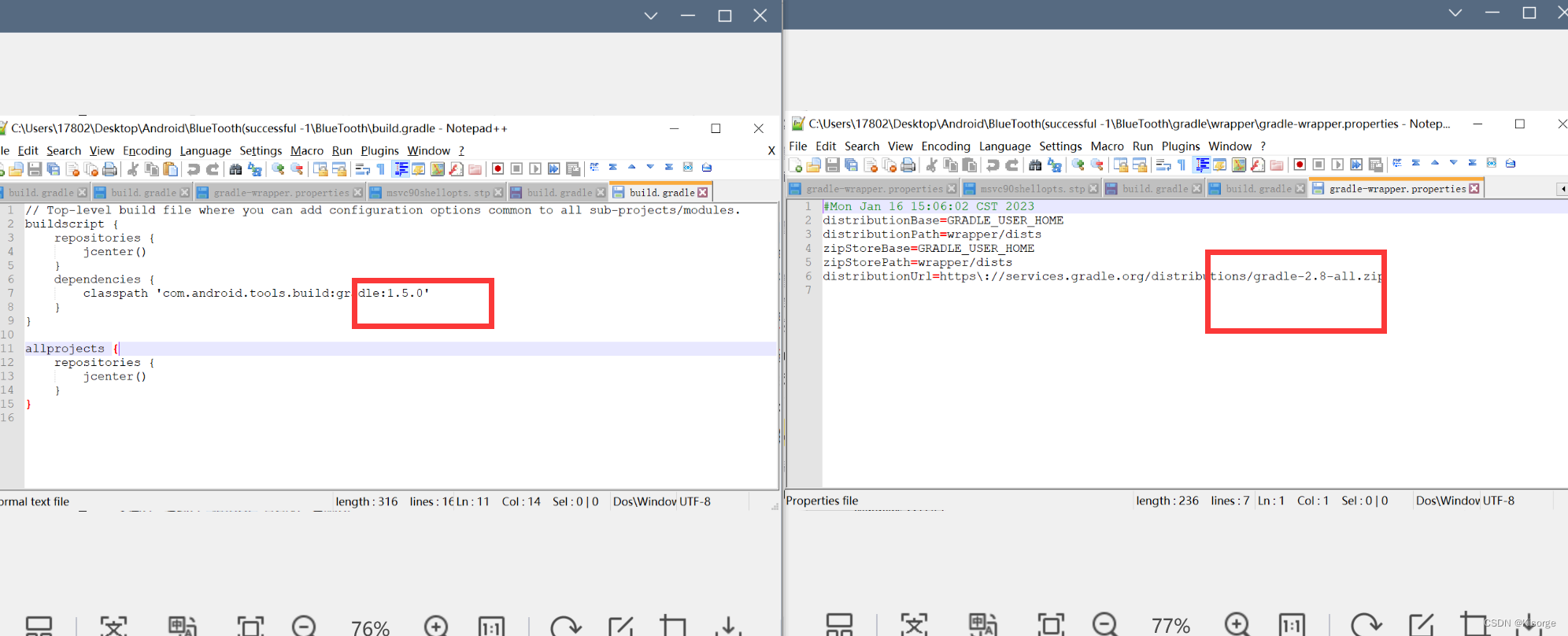
Task: Toggle Show All Characters in left Notepad++ toolbar
Action: coord(381,168)
